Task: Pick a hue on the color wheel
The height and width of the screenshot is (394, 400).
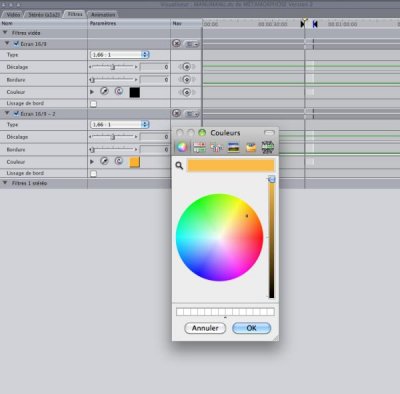Action: coord(219,237)
